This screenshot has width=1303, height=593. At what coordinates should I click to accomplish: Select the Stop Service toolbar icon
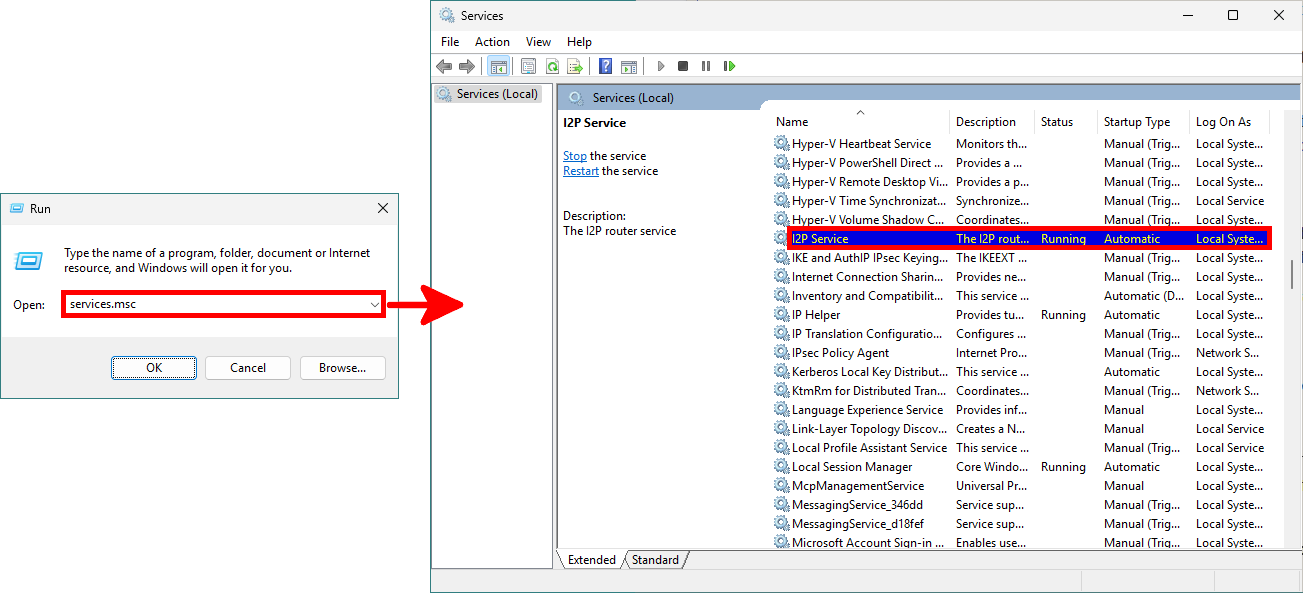coord(683,65)
